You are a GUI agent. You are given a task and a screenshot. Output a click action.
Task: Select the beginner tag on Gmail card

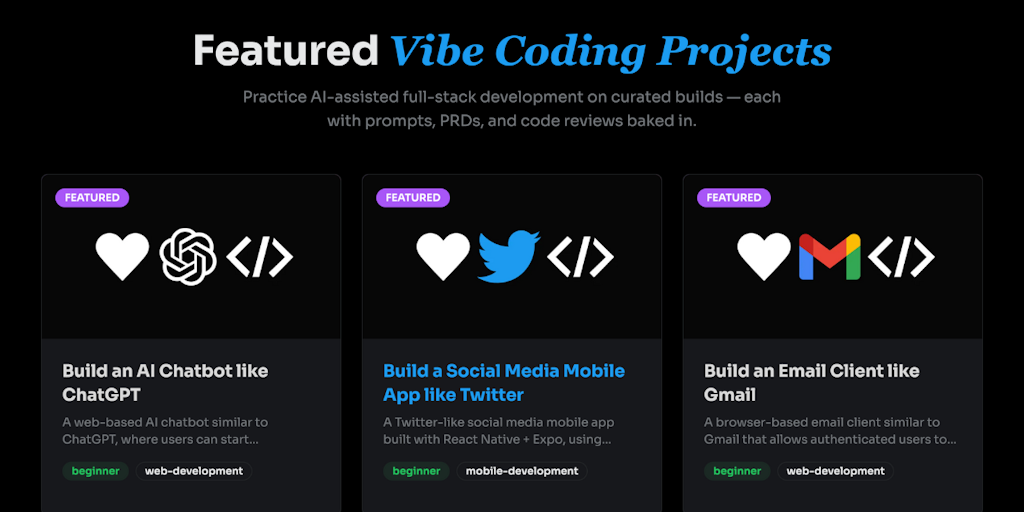(x=737, y=471)
